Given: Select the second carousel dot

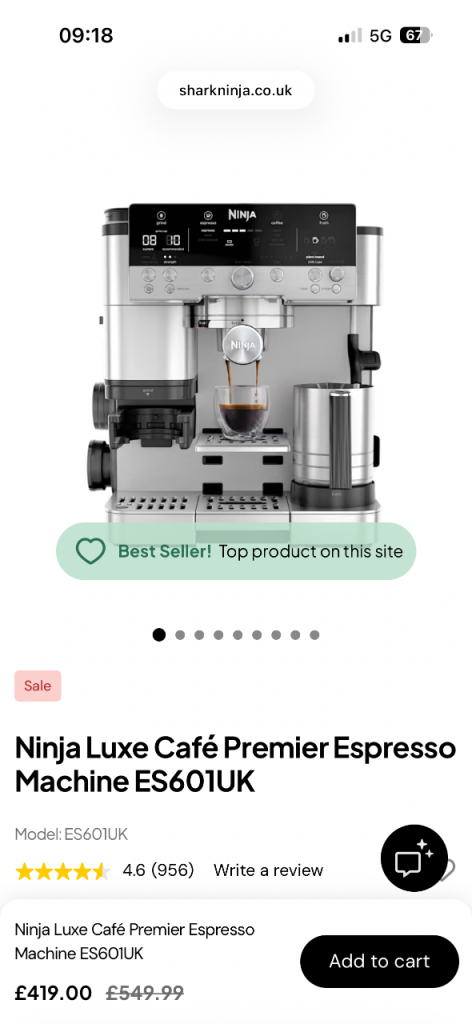Looking at the screenshot, I should pos(180,635).
